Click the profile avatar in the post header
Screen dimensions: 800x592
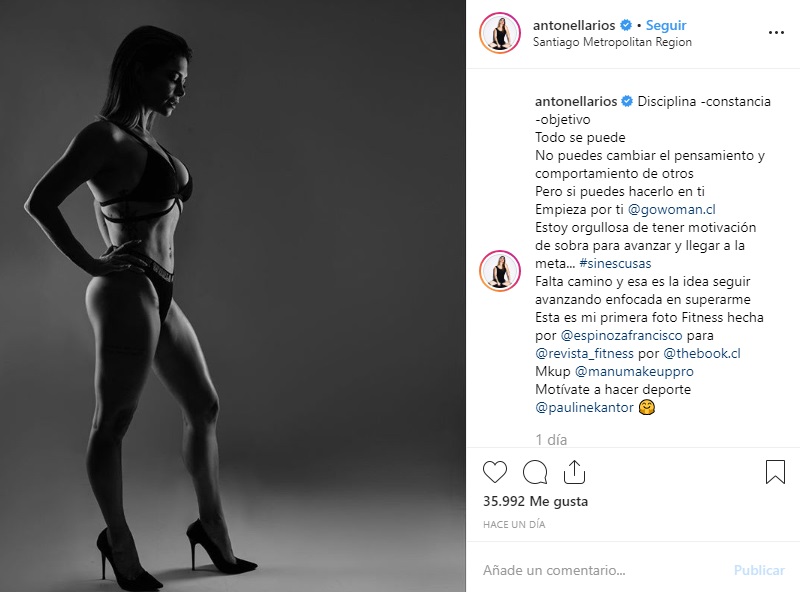(x=500, y=33)
